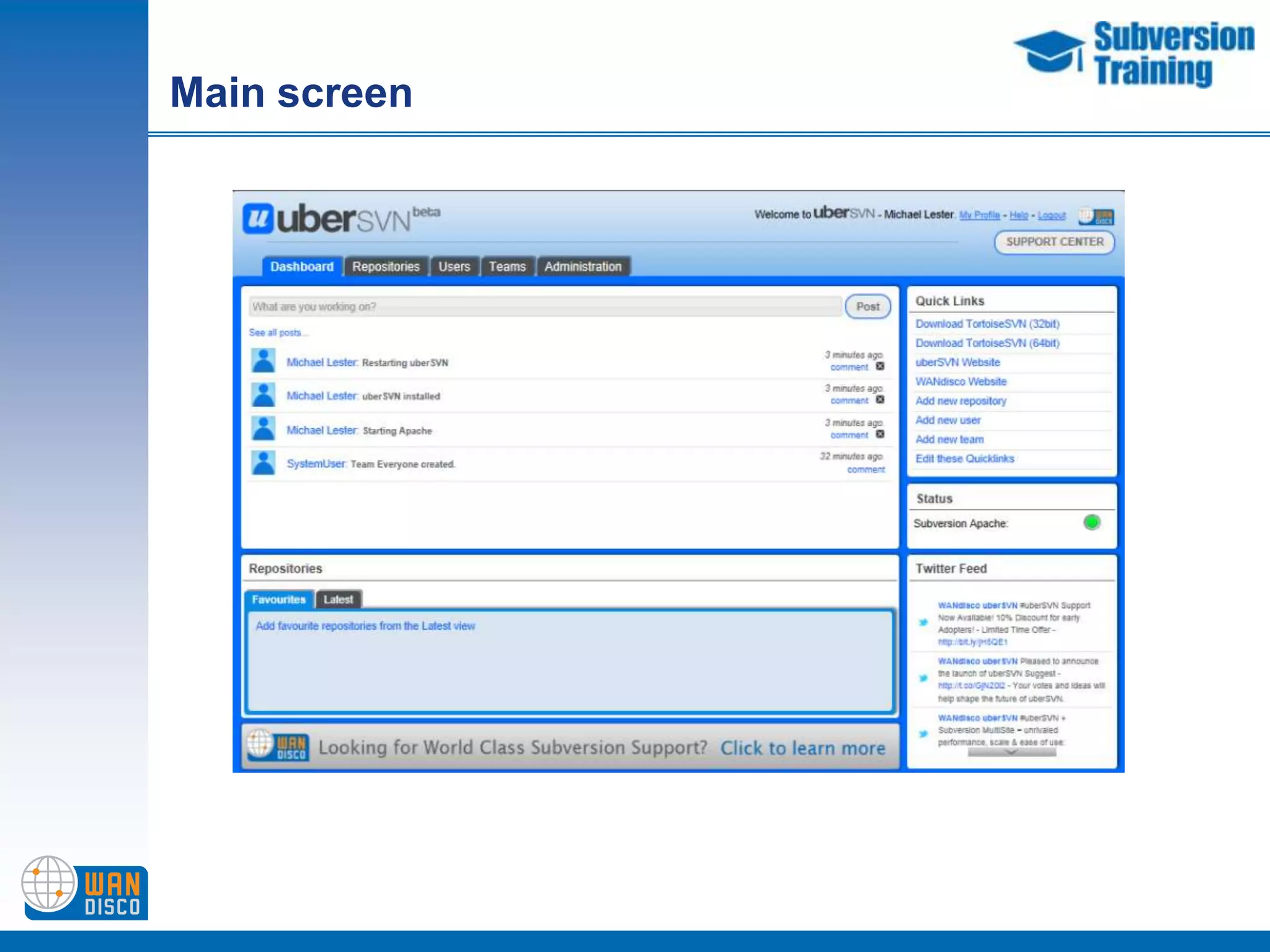Click the WANdisco icon in header

pos(1096,216)
